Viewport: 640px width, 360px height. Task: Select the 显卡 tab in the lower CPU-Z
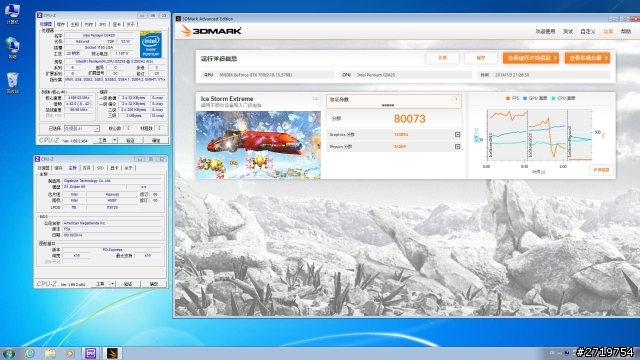[x=114, y=168]
